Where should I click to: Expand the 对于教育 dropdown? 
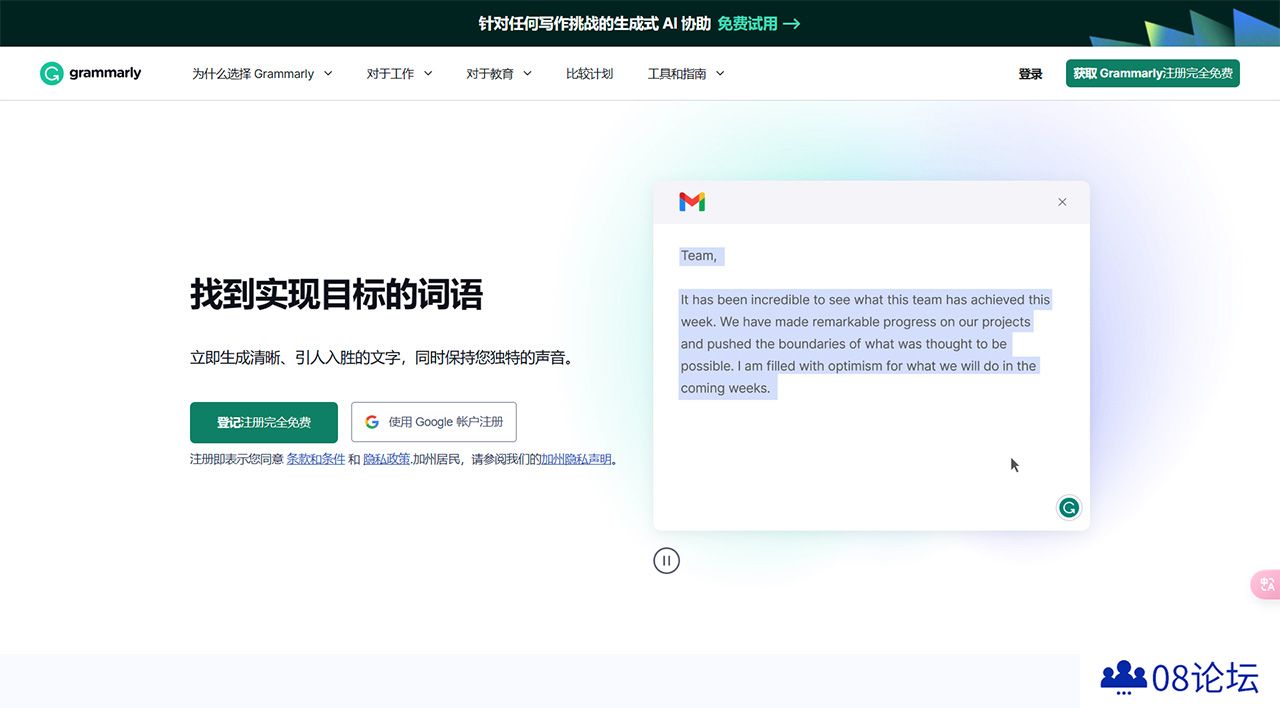coord(499,74)
